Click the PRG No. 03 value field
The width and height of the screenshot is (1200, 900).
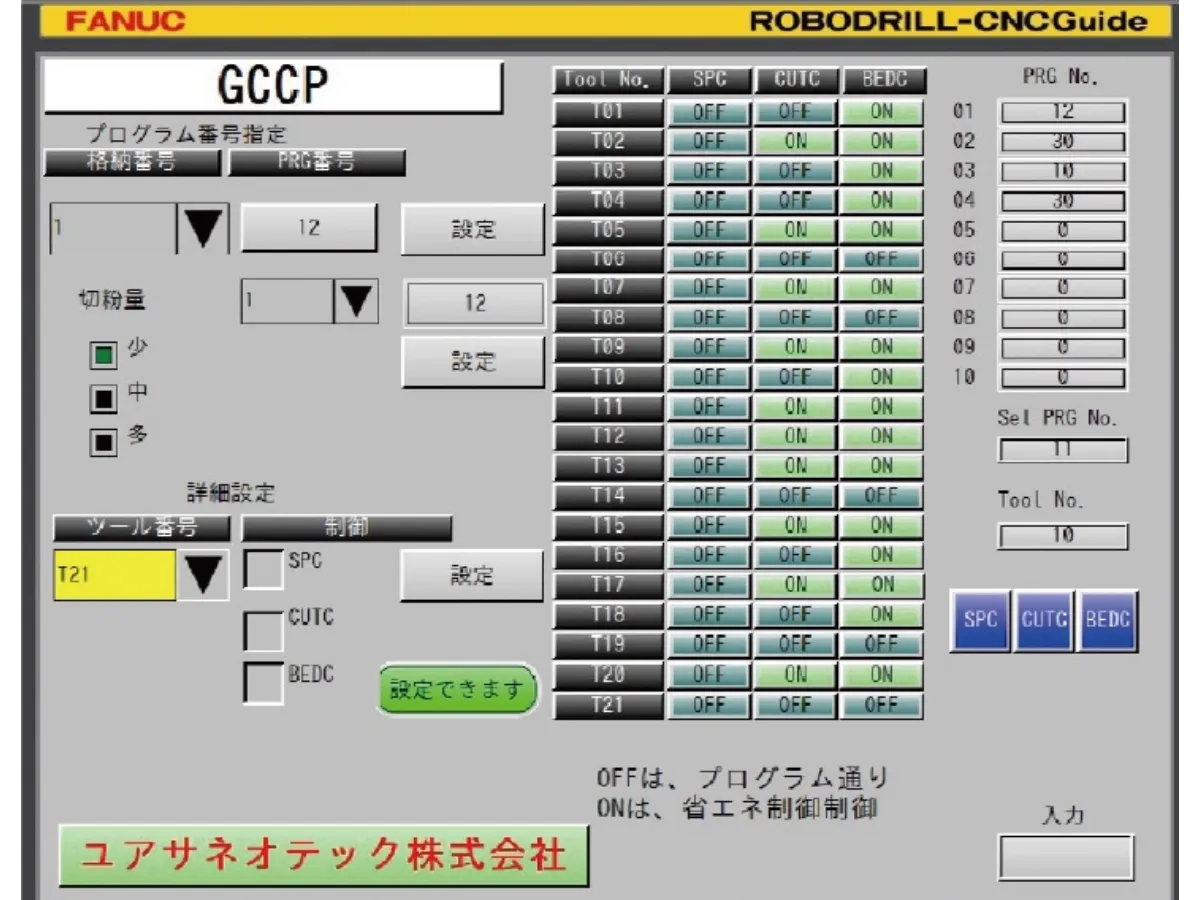tap(1063, 171)
